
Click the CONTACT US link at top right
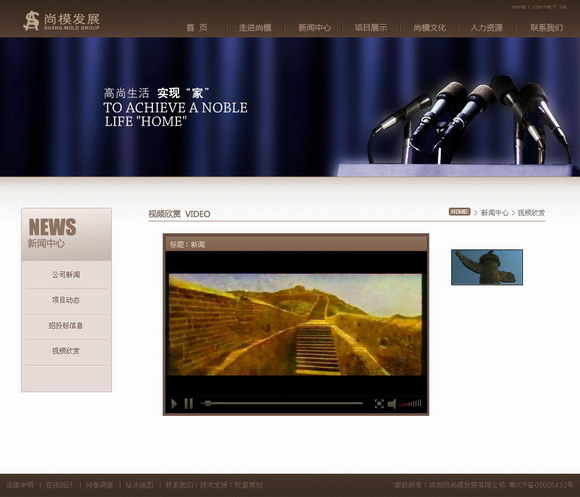[549, 7]
